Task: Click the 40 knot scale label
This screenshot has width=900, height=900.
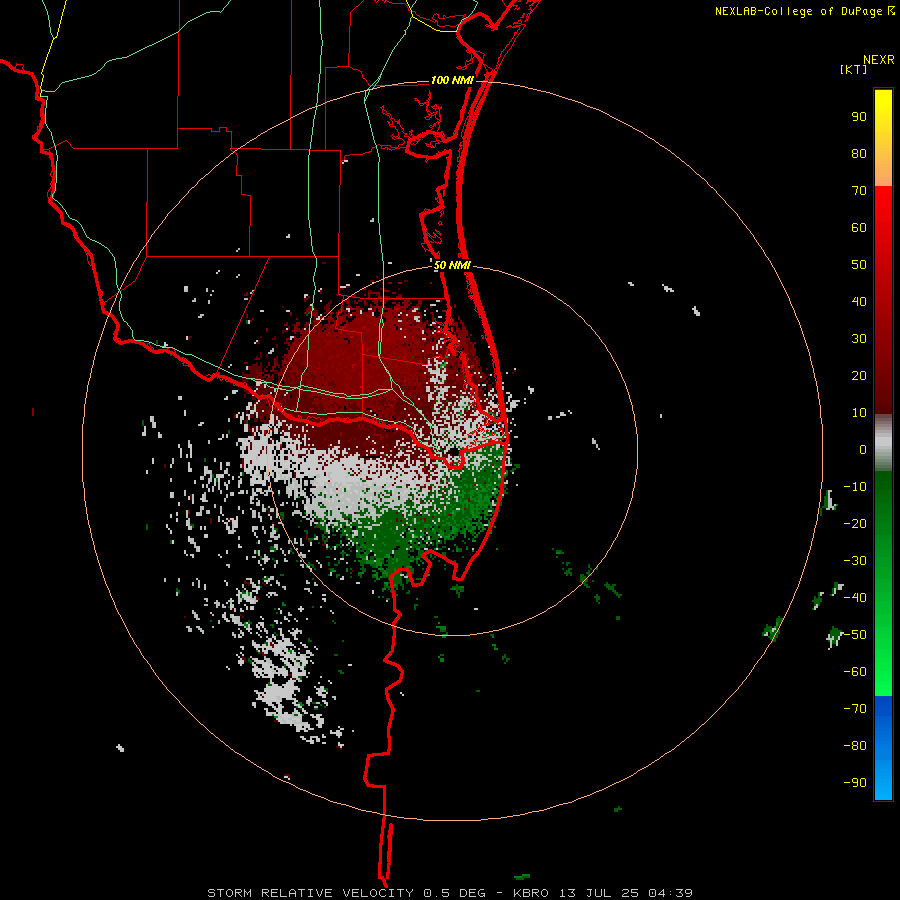Action: [859, 301]
